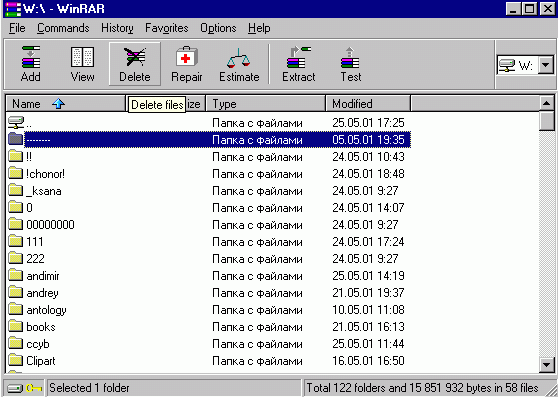
Task: Maximize the WinRAR window
Action: pyautogui.click(x=529, y=9)
